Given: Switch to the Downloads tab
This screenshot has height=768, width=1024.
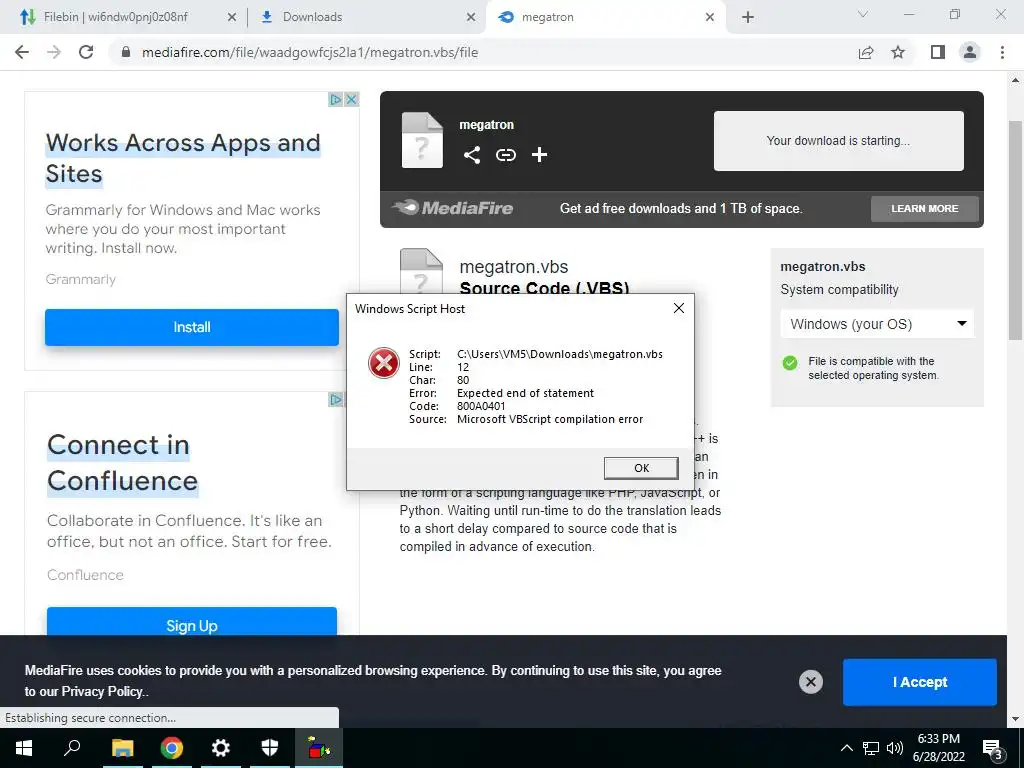Looking at the screenshot, I should pos(312,17).
